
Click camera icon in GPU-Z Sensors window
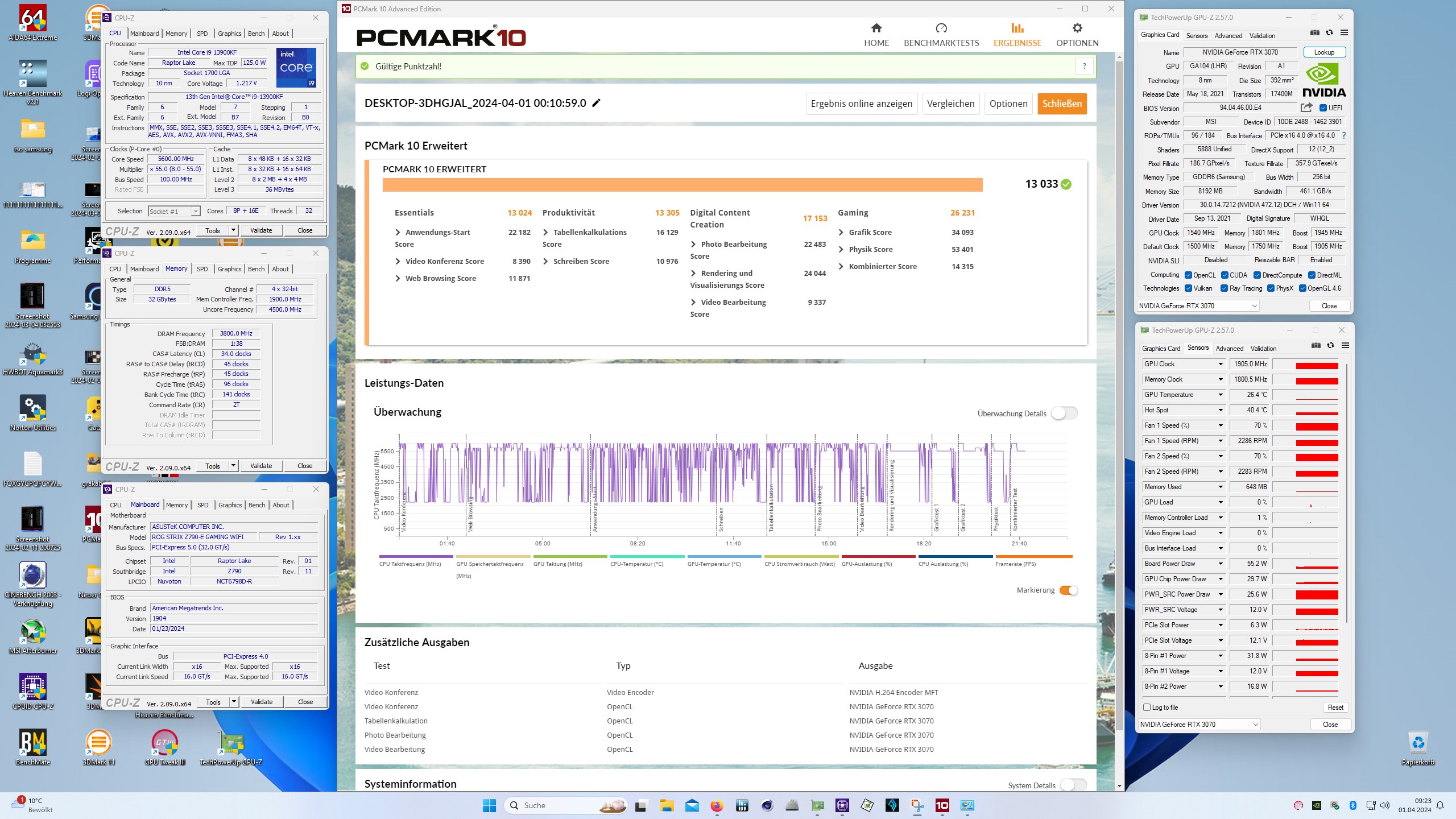click(x=1316, y=346)
